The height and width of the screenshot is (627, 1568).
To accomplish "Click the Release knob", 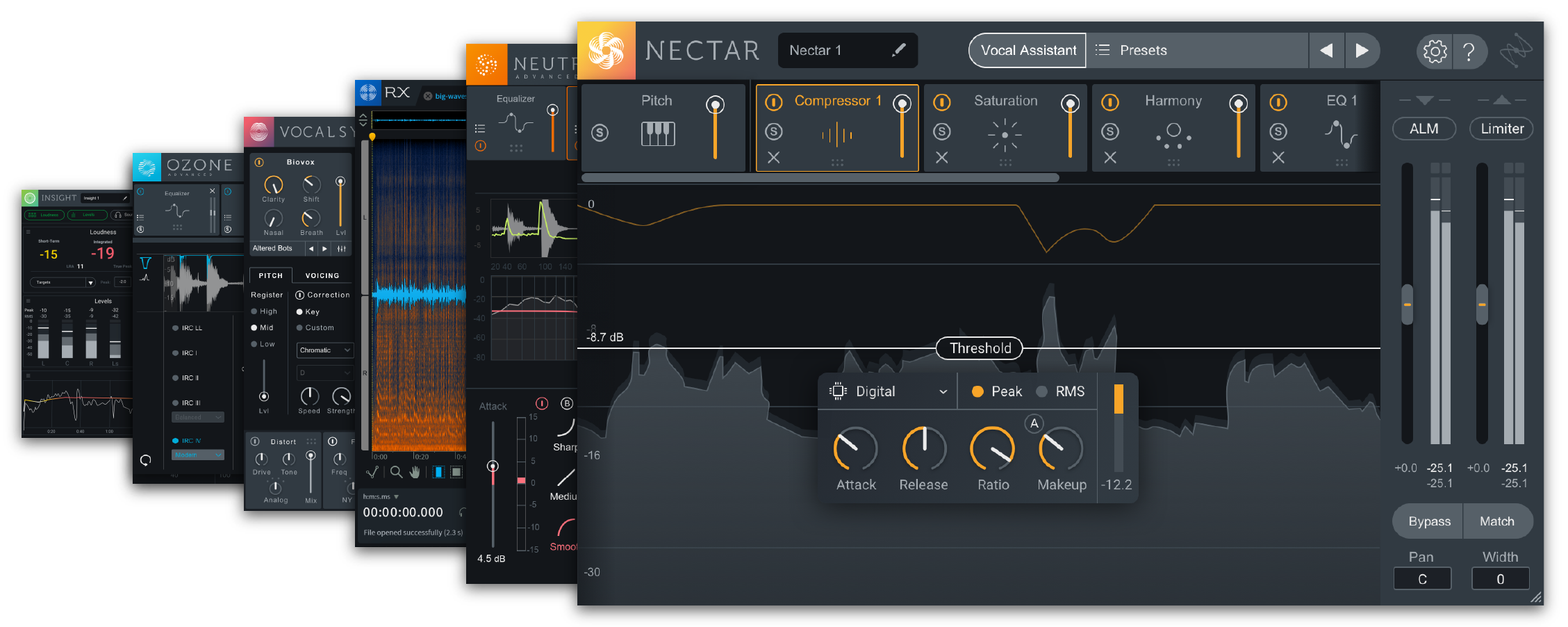I will pyautogui.click(x=924, y=449).
